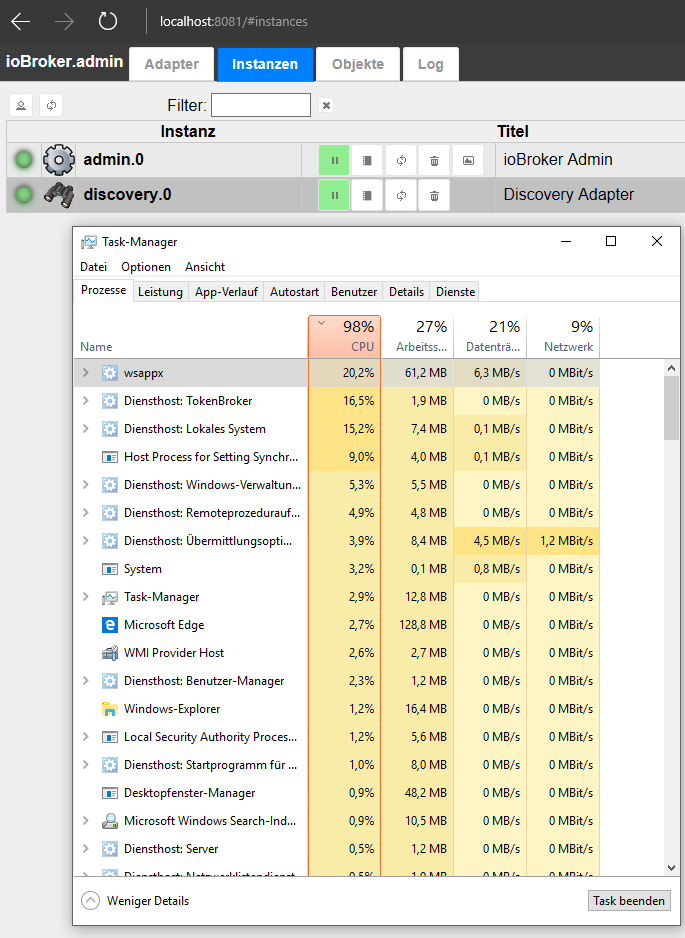685x938 pixels.
Task: Open the Datei menu in Task-Manager
Action: click(x=93, y=267)
